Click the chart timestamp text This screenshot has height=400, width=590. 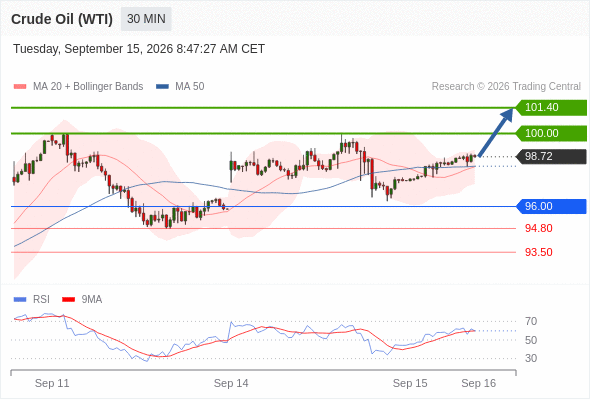coord(139,49)
